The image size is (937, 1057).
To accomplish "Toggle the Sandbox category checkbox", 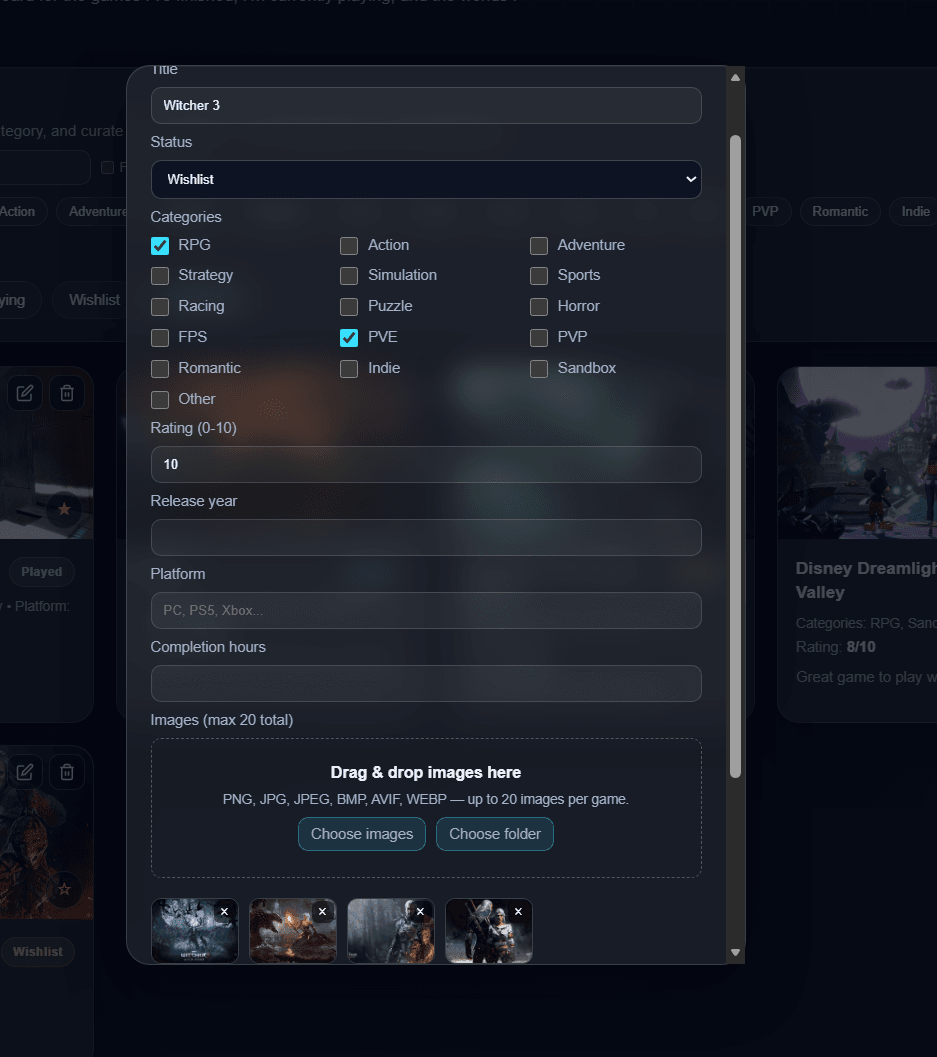I will (539, 369).
